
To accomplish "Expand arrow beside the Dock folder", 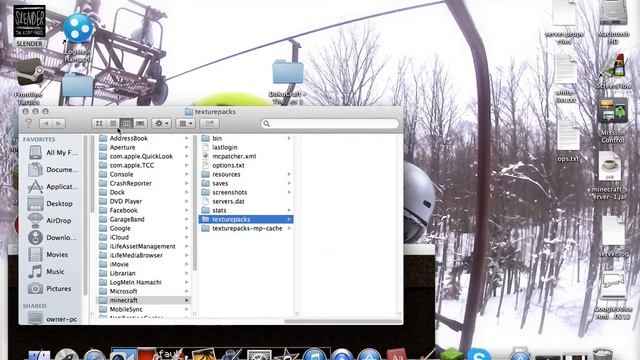I will [187, 192].
